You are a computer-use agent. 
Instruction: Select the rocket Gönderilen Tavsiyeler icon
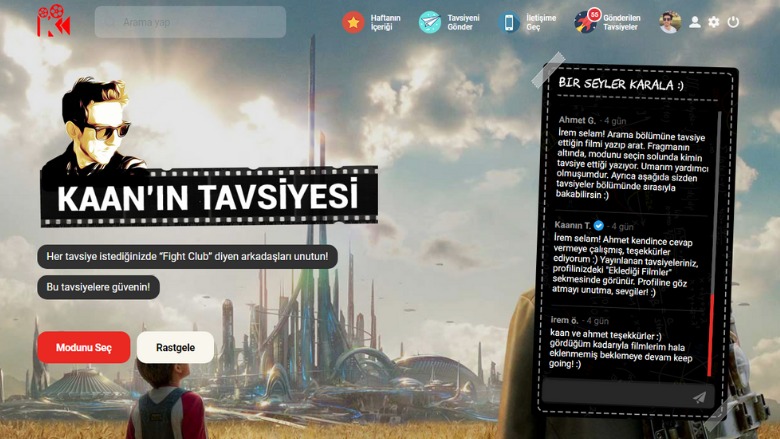(586, 21)
